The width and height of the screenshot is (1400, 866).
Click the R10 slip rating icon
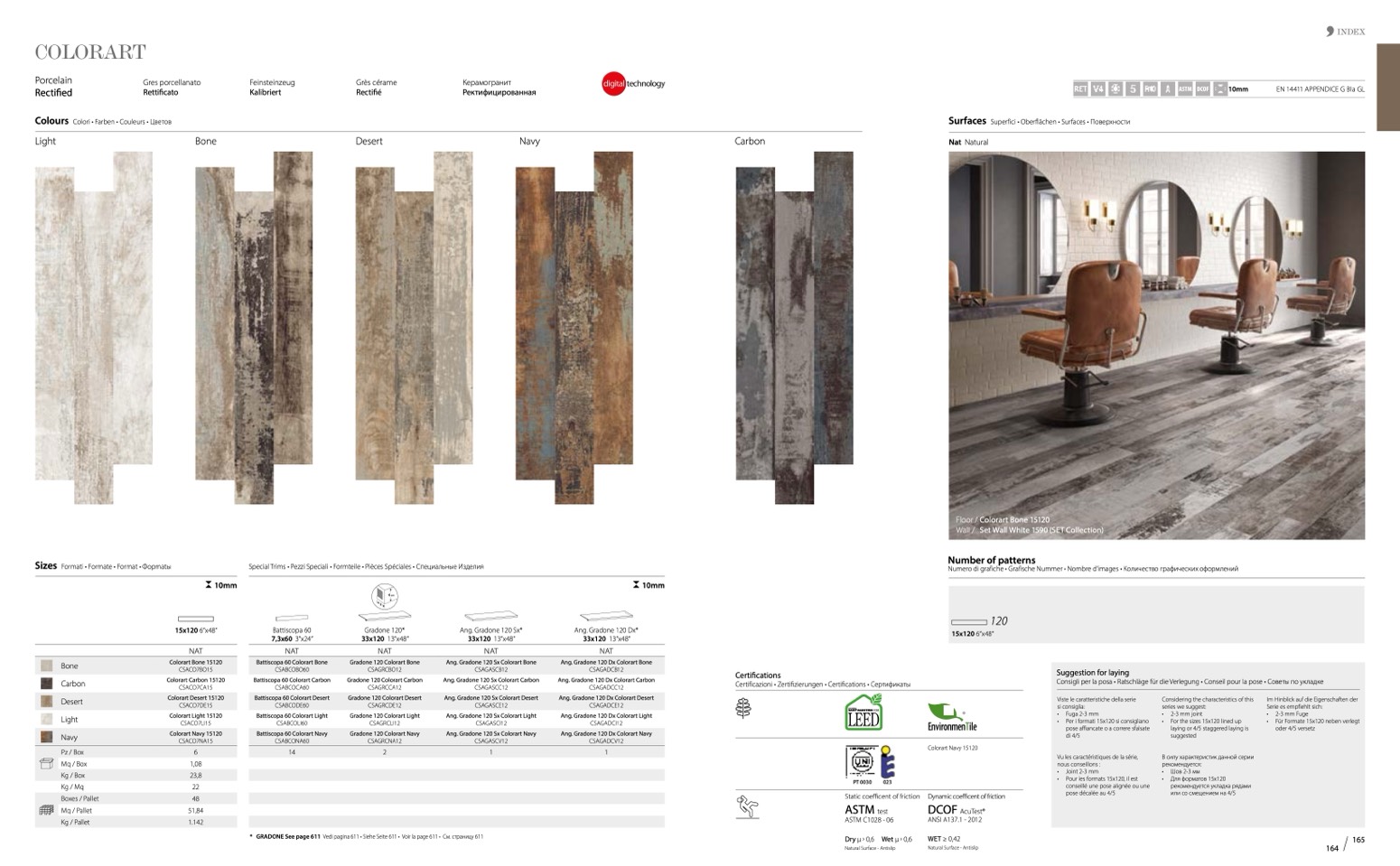coord(1150,88)
